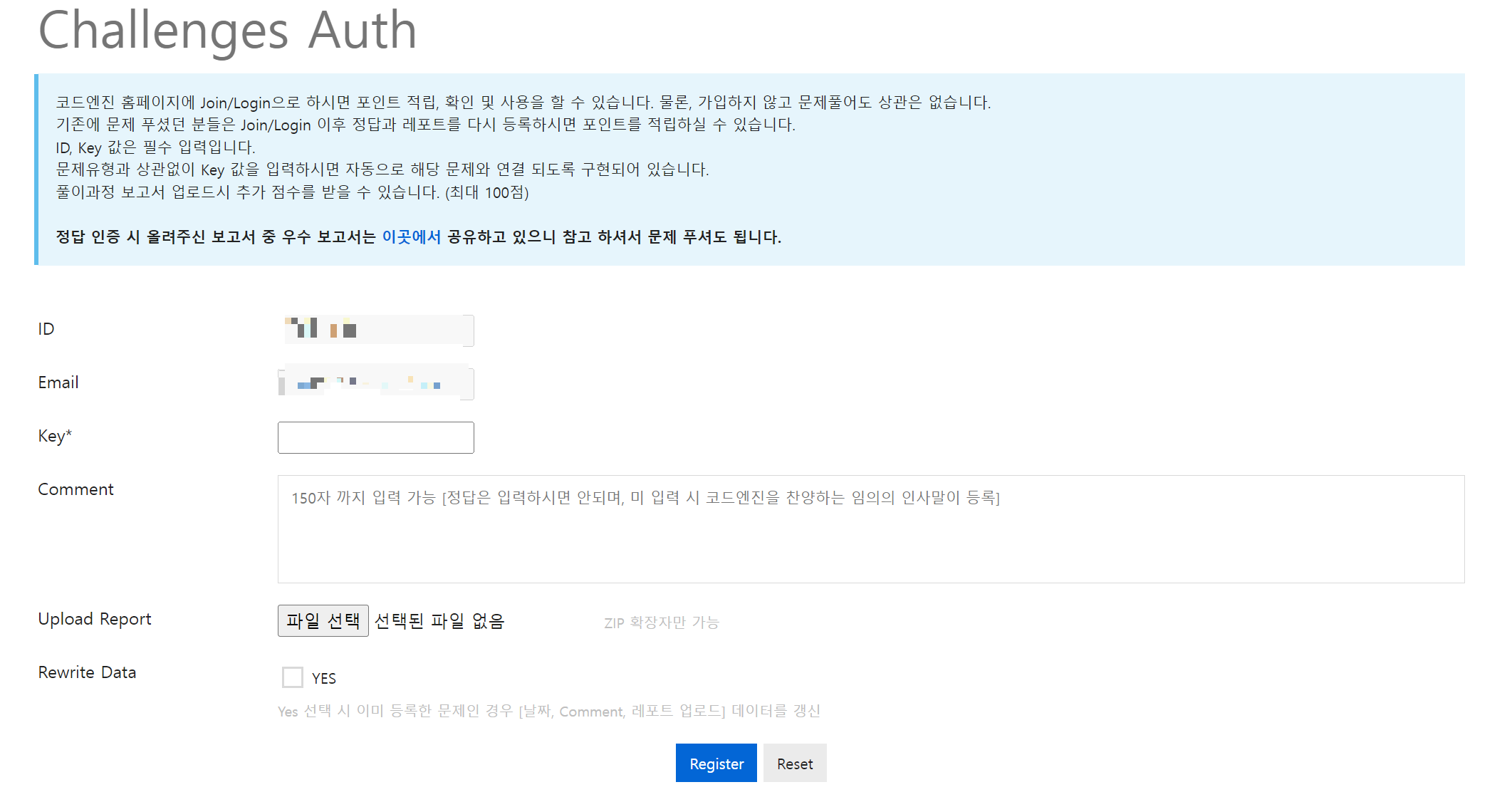The image size is (1512, 797).
Task: Open the 이곳에서 shared reports link
Action: click(x=411, y=237)
